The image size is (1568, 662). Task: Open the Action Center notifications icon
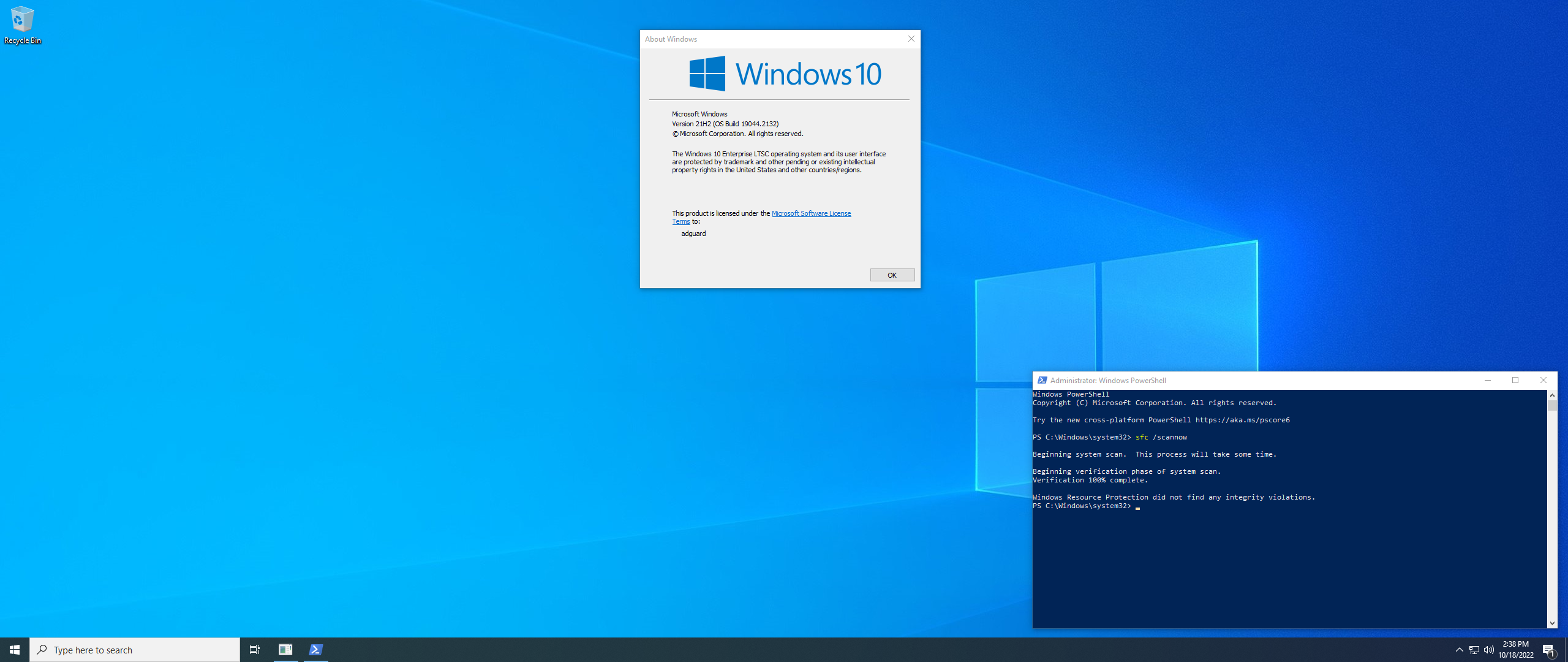point(1548,650)
